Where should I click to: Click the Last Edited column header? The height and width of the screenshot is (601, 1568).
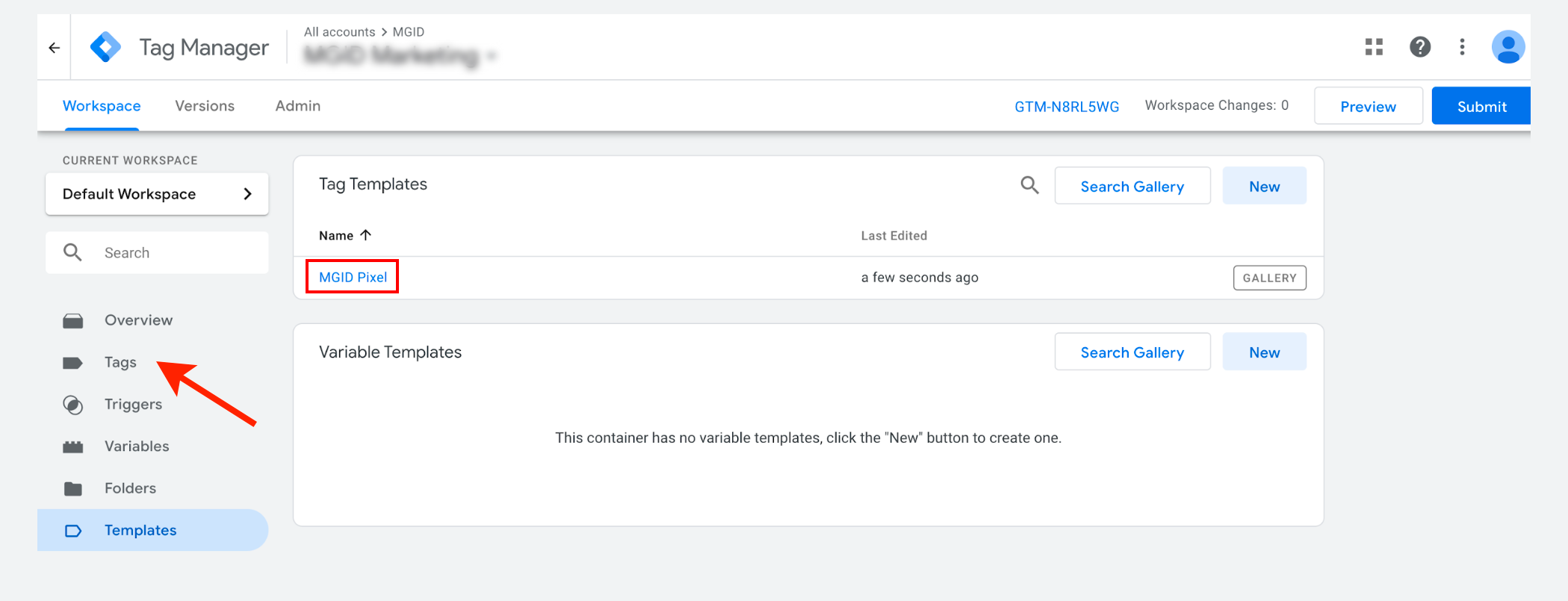pyautogui.click(x=893, y=236)
